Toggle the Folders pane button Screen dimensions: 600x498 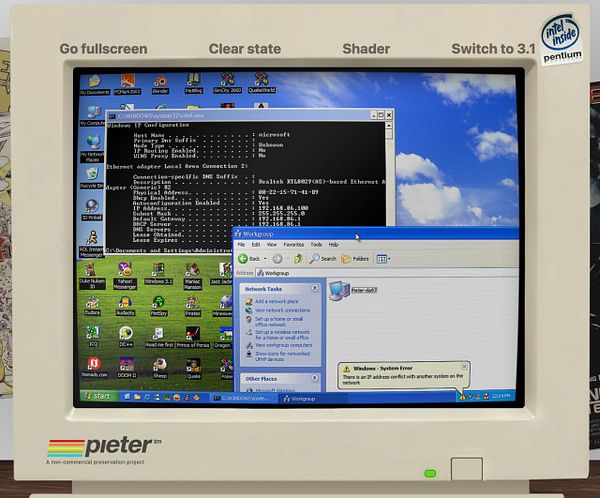click(355, 259)
